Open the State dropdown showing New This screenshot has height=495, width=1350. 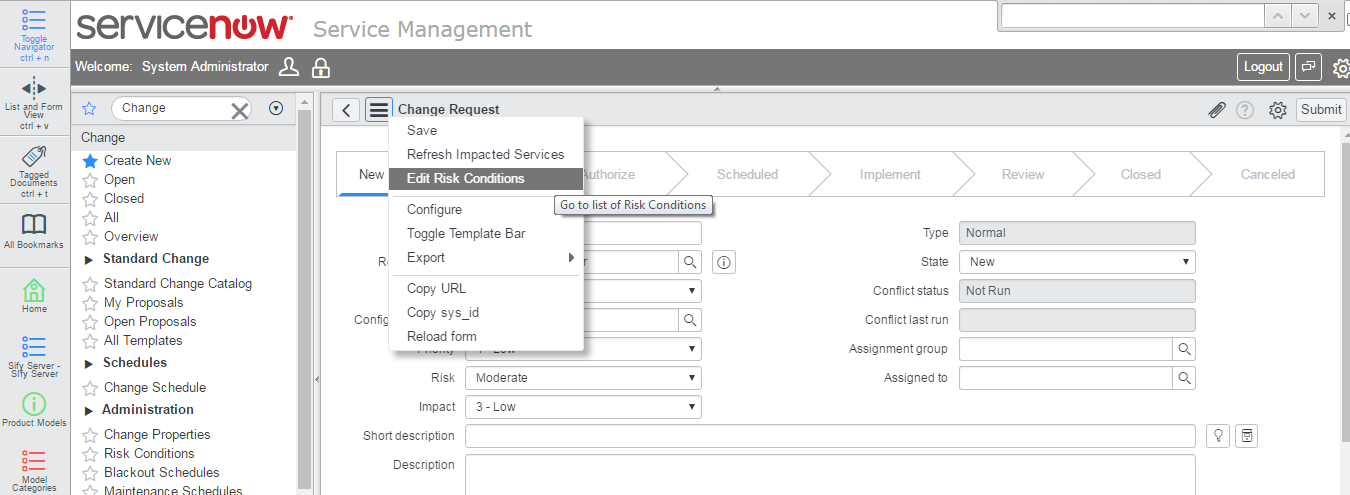1077,262
